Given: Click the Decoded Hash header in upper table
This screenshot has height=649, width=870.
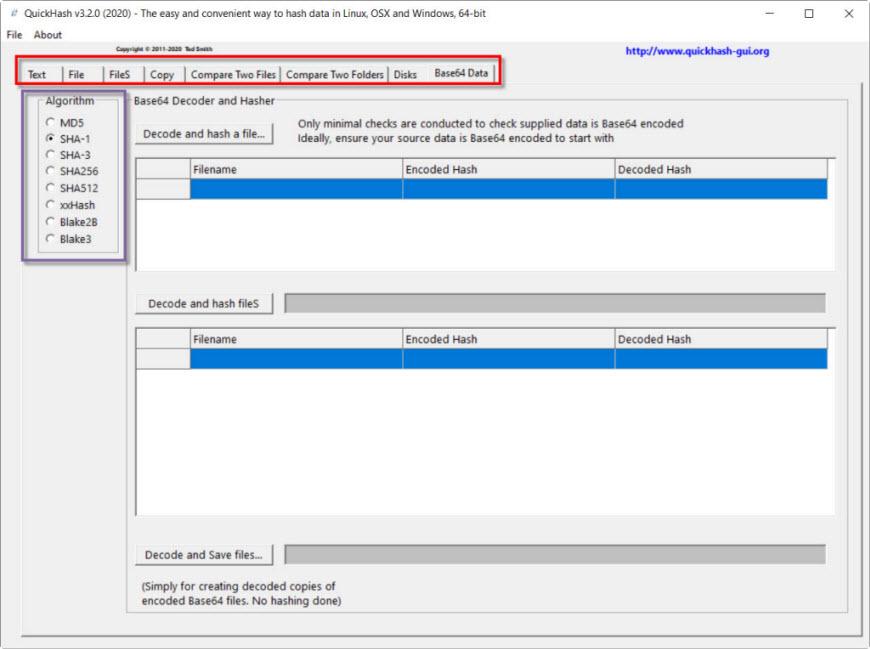Looking at the screenshot, I should [x=721, y=169].
